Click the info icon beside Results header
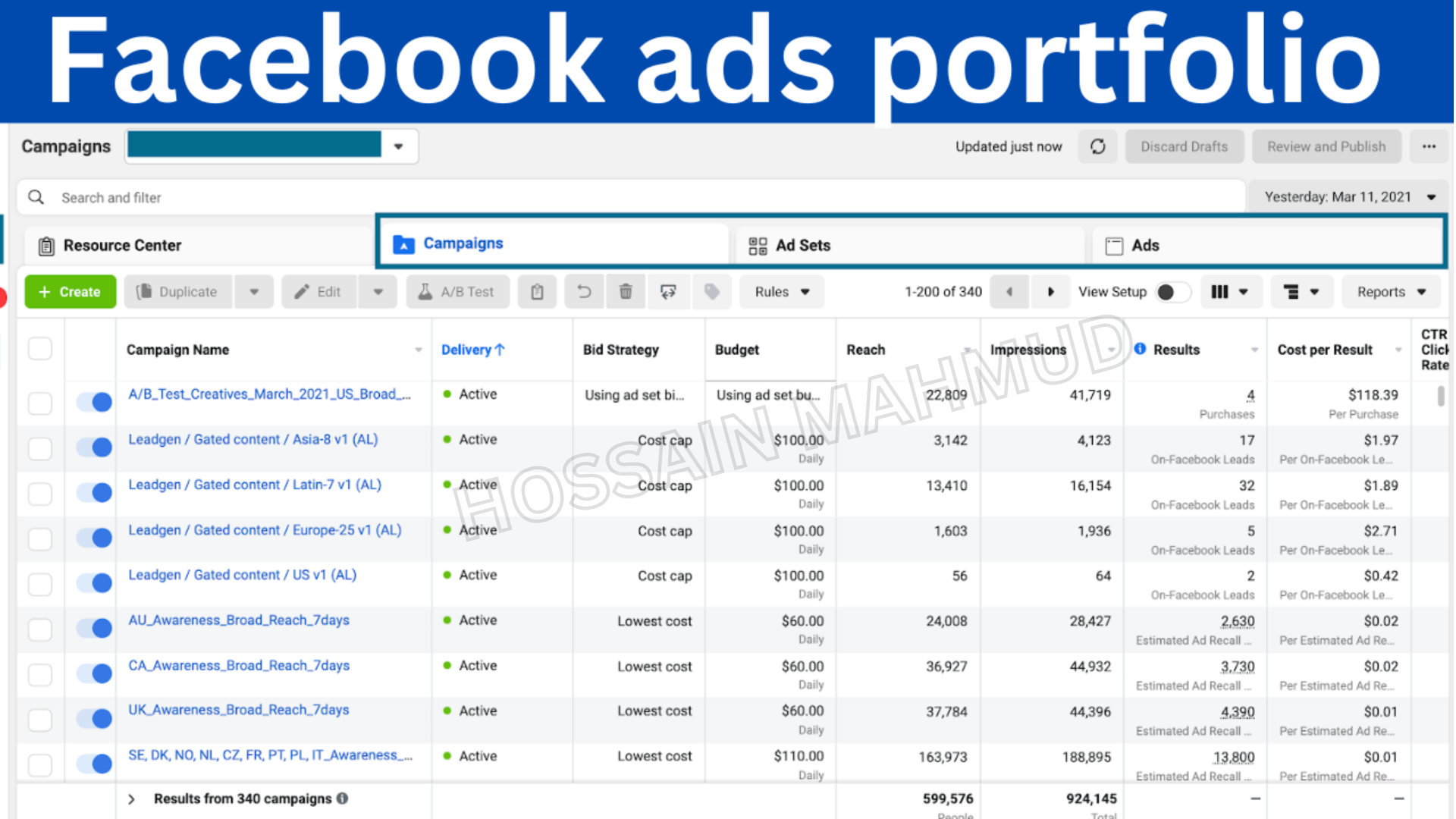Image resolution: width=1456 pixels, height=819 pixels. coord(1140,349)
